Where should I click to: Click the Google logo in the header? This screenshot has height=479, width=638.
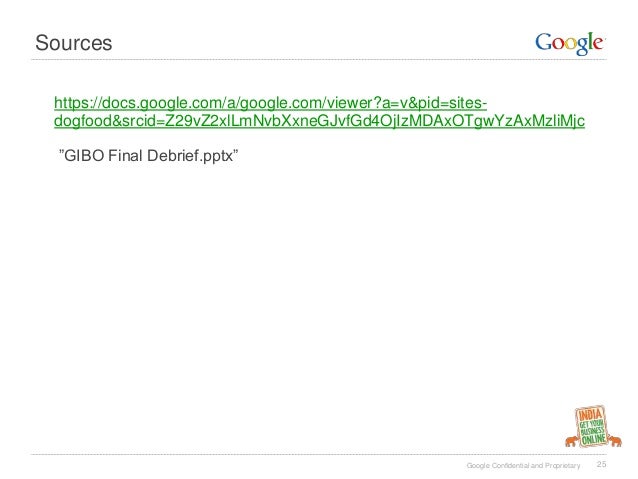pos(570,44)
